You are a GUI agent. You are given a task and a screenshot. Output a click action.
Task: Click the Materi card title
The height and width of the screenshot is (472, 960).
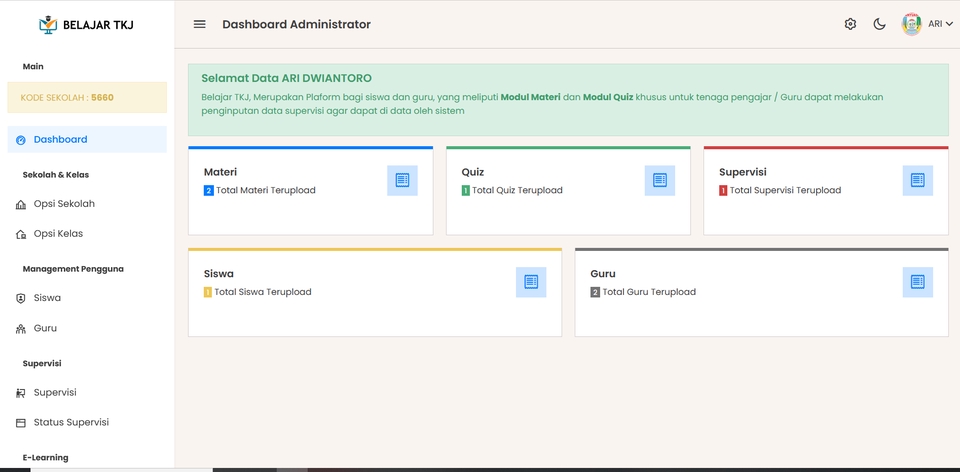point(220,172)
